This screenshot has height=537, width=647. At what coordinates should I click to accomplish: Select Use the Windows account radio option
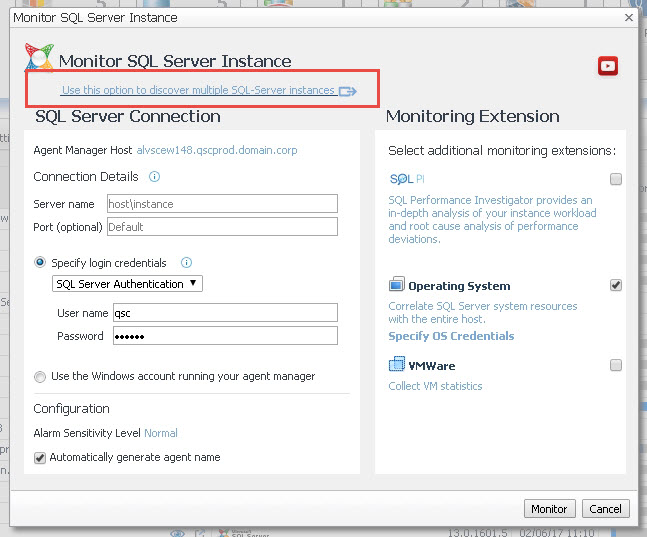[x=40, y=377]
